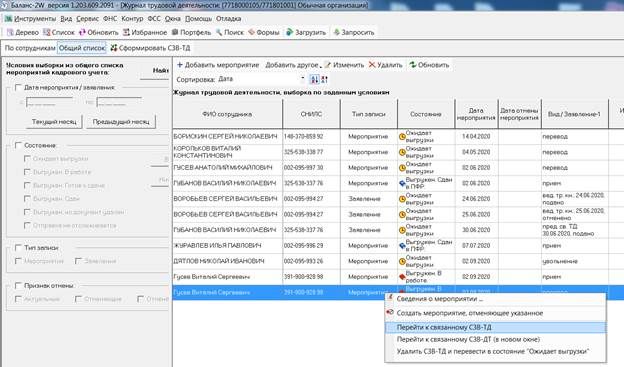The width and height of the screenshot is (624, 367).
Task: Open the Сервис menu
Action: pos(88,19)
